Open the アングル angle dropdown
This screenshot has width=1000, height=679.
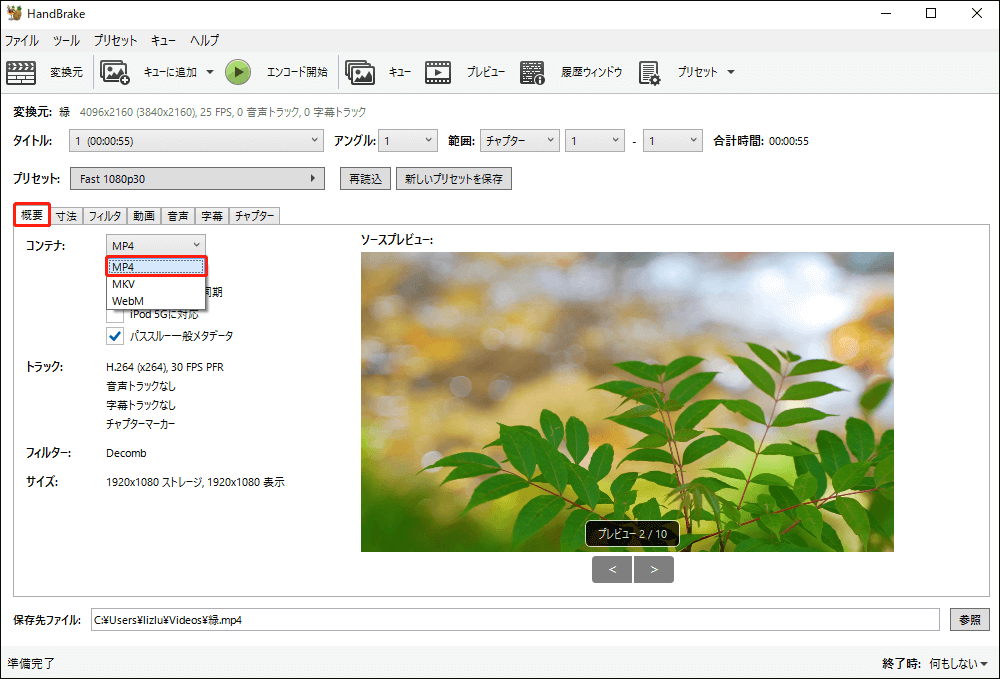(x=407, y=140)
